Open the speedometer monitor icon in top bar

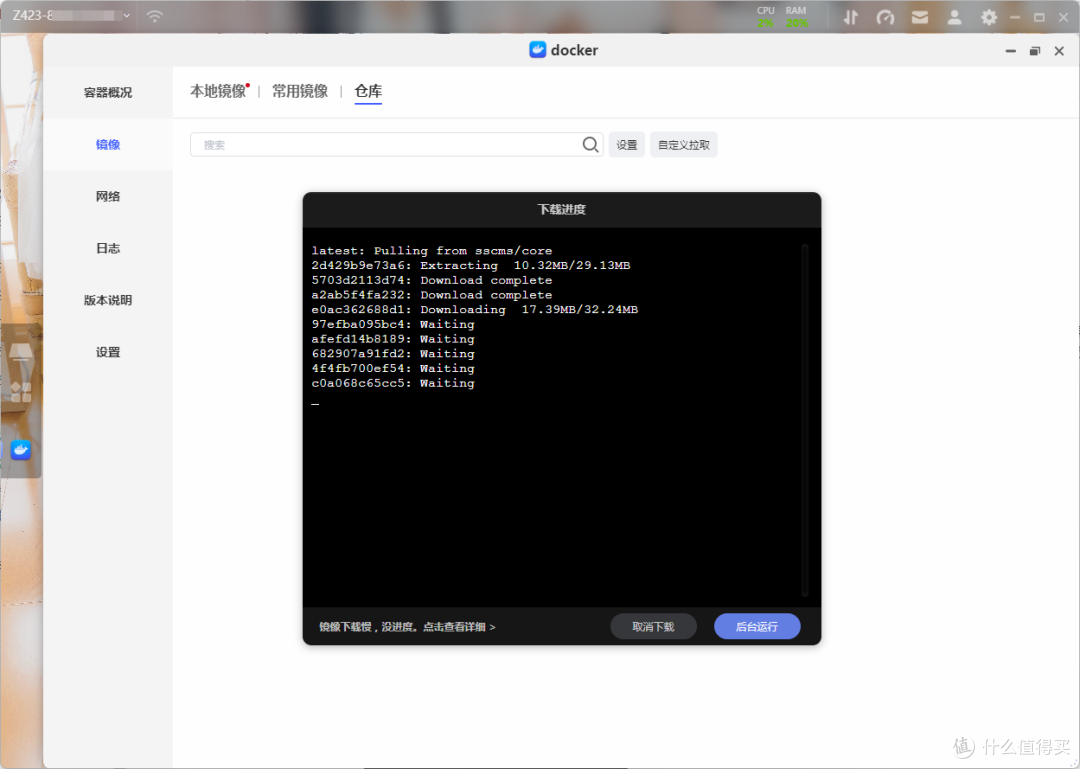[885, 17]
